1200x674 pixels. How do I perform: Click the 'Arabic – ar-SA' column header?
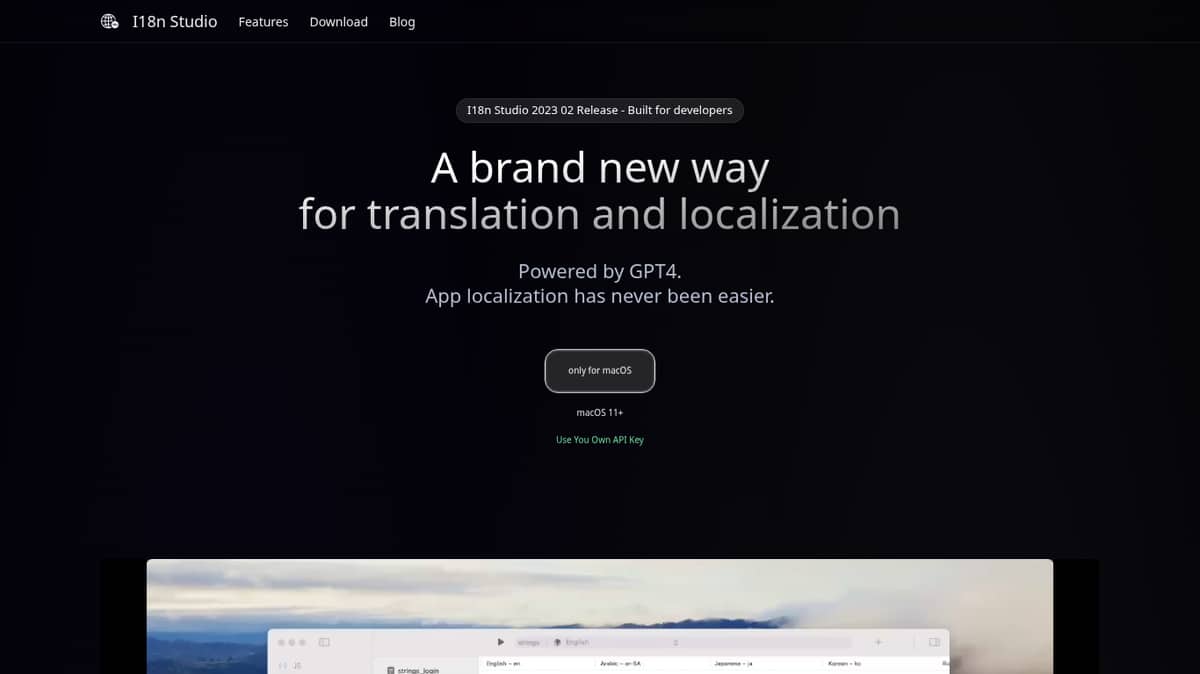[x=620, y=664]
